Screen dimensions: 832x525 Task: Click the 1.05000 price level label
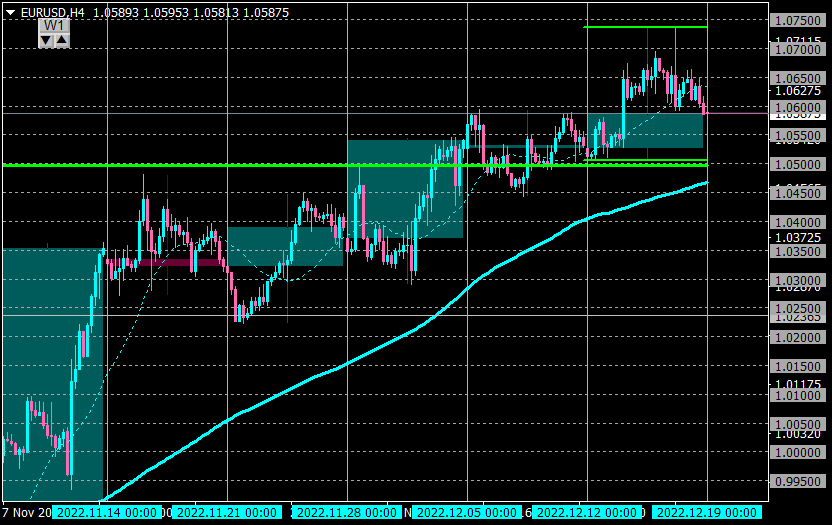798,165
